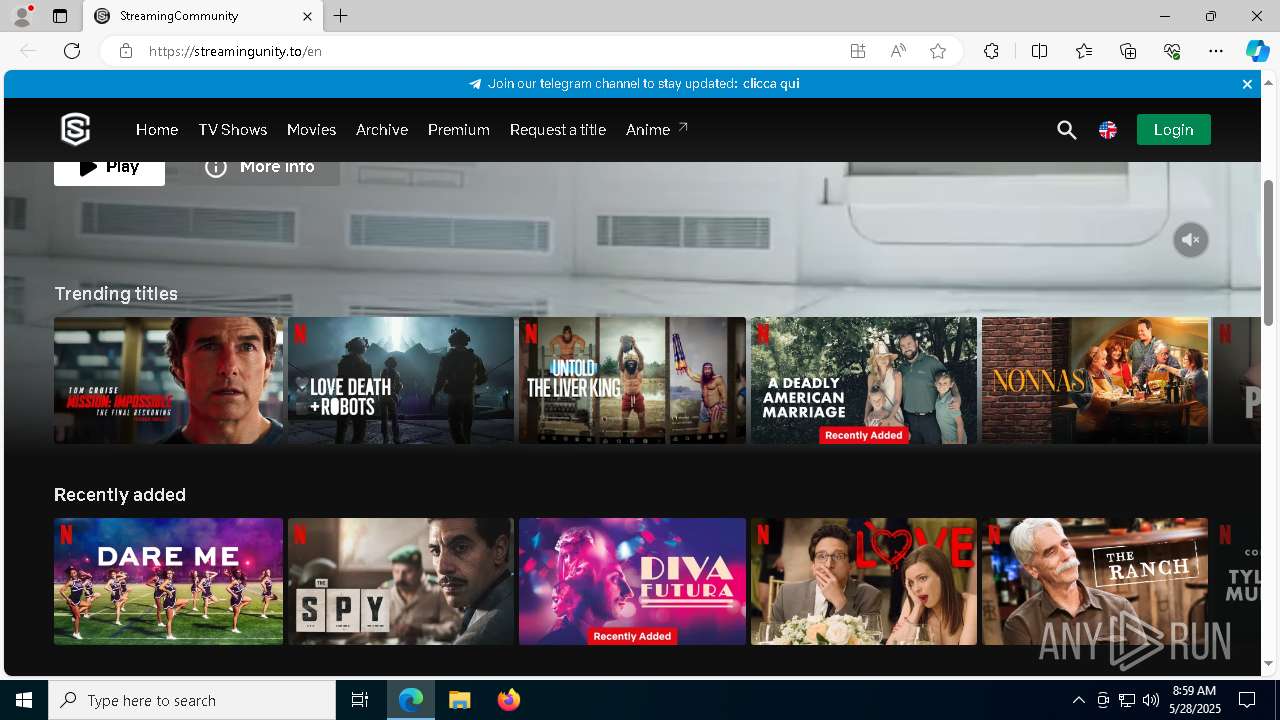Open Task View on the taskbar
1280x720 pixels.
click(x=360, y=700)
